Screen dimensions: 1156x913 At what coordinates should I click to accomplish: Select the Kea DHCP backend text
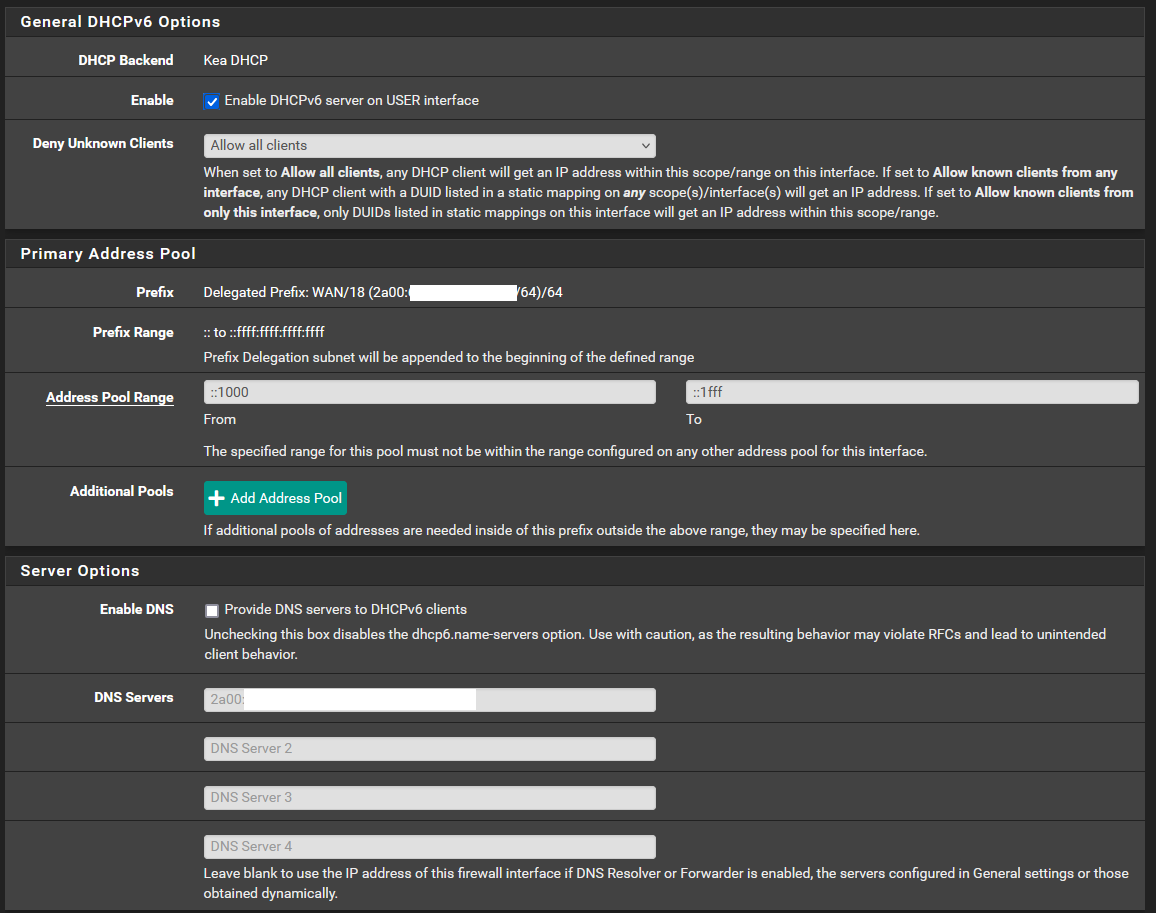tap(236, 60)
